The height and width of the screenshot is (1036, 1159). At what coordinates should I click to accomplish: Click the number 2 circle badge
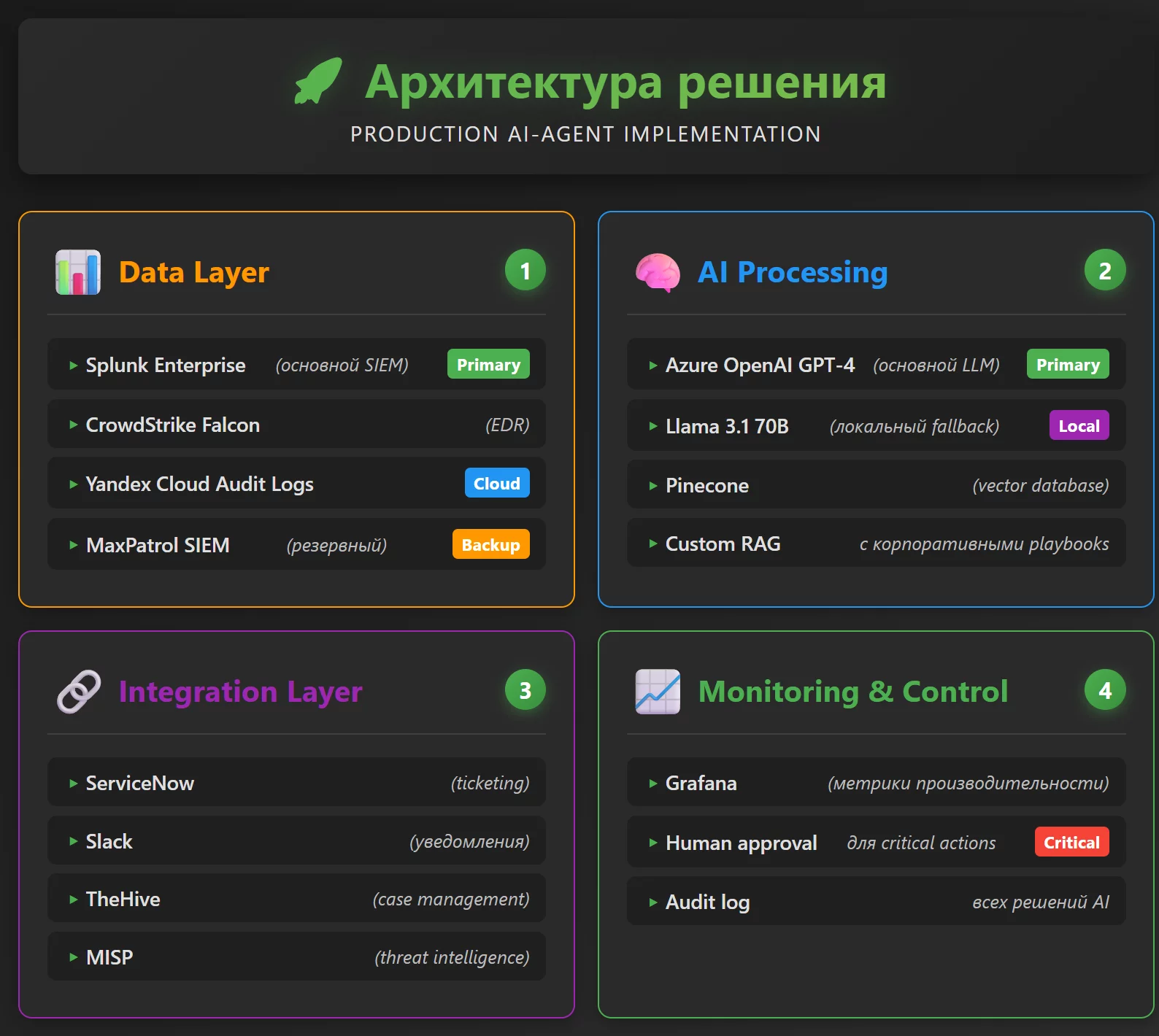[x=1105, y=271]
